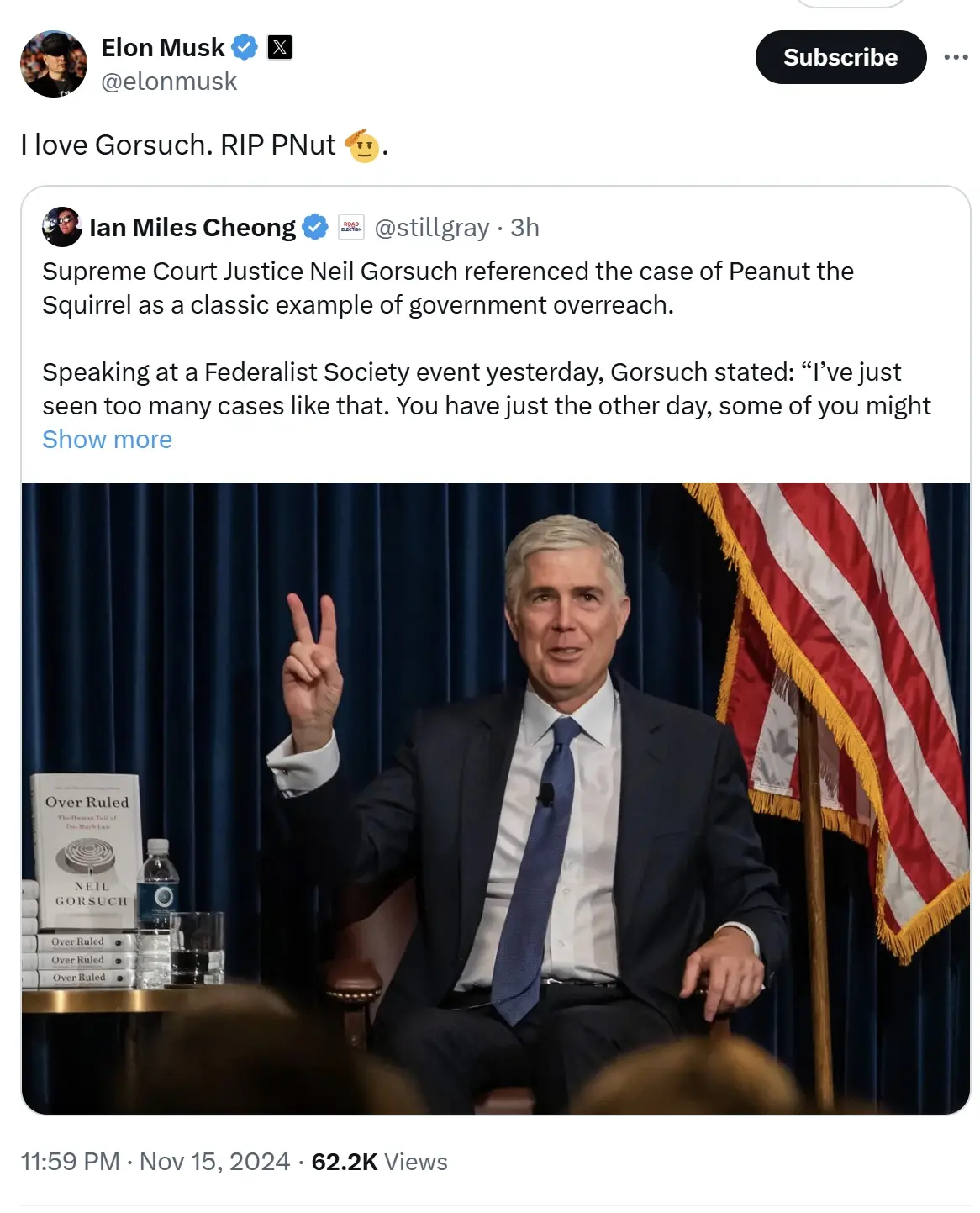980x1213 pixels.
Task: Open the Elon Musk display name link
Action: [163, 48]
